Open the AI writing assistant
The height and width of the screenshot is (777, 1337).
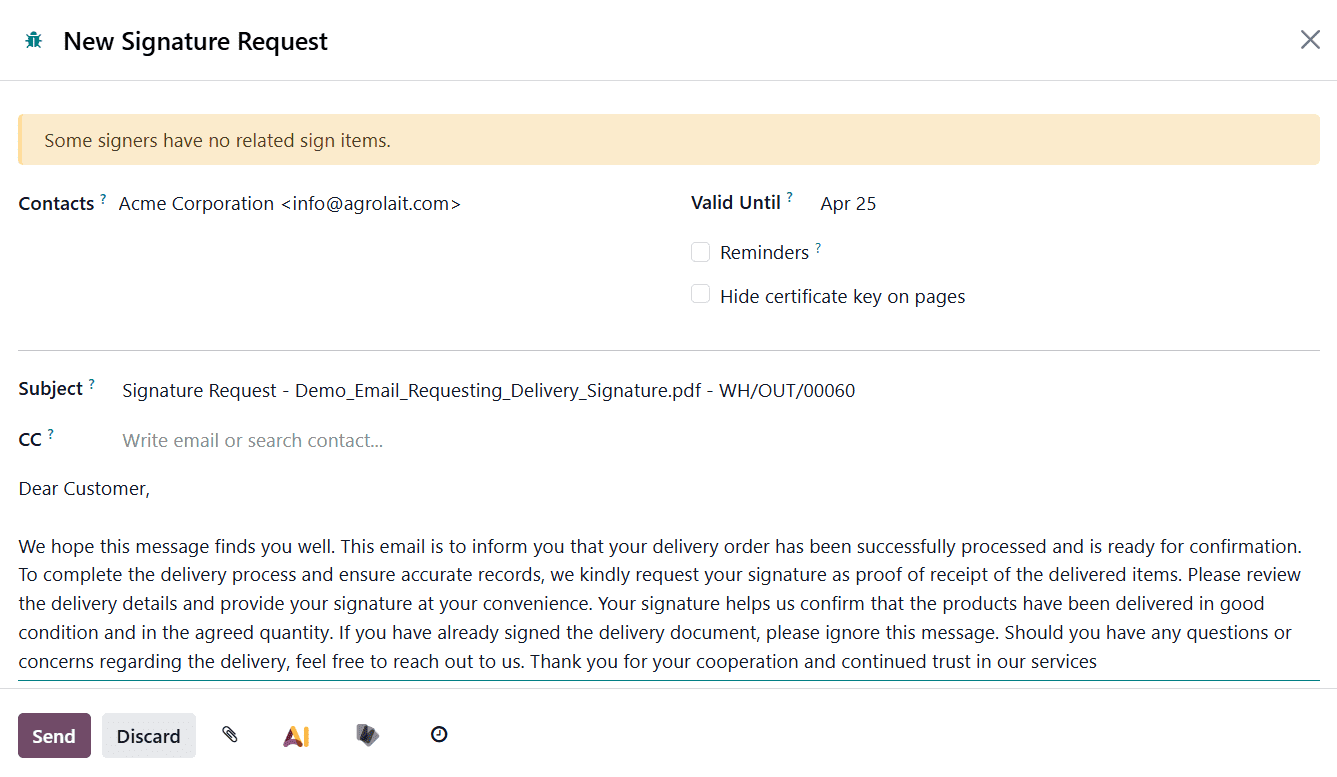[x=296, y=735]
